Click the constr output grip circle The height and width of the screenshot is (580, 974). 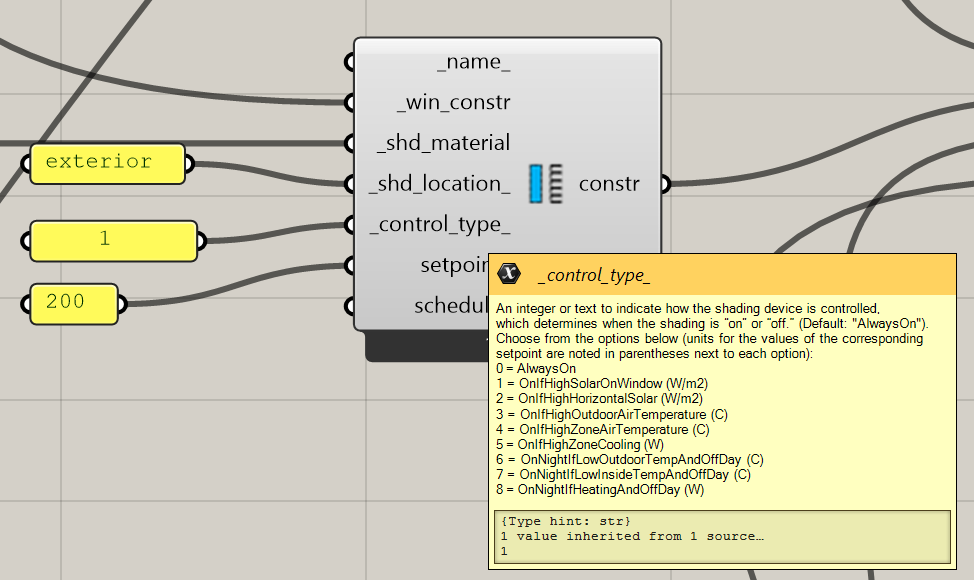tap(664, 184)
